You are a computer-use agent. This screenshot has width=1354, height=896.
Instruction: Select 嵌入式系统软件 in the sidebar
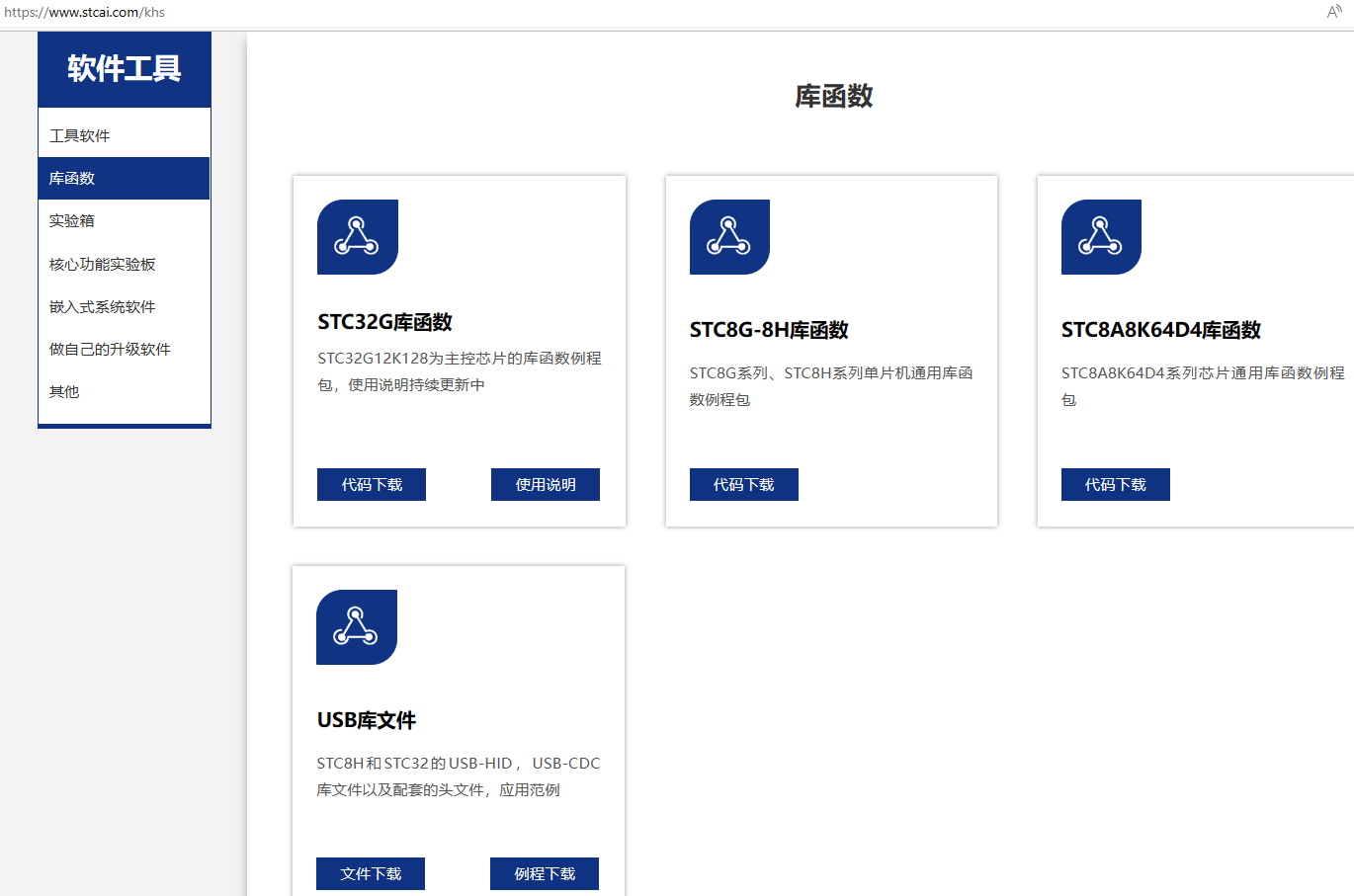125,306
